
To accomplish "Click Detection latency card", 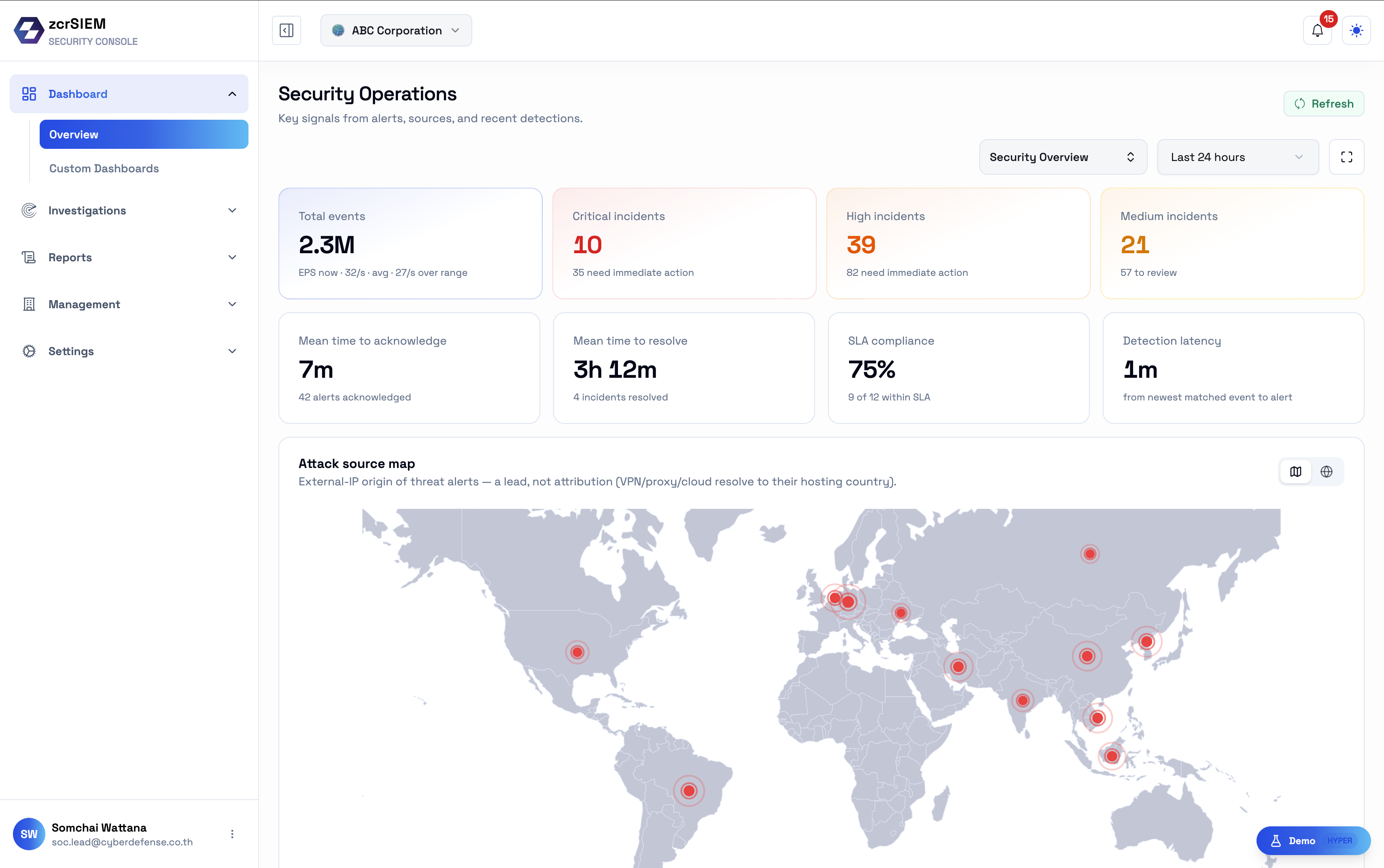I will (x=1233, y=368).
